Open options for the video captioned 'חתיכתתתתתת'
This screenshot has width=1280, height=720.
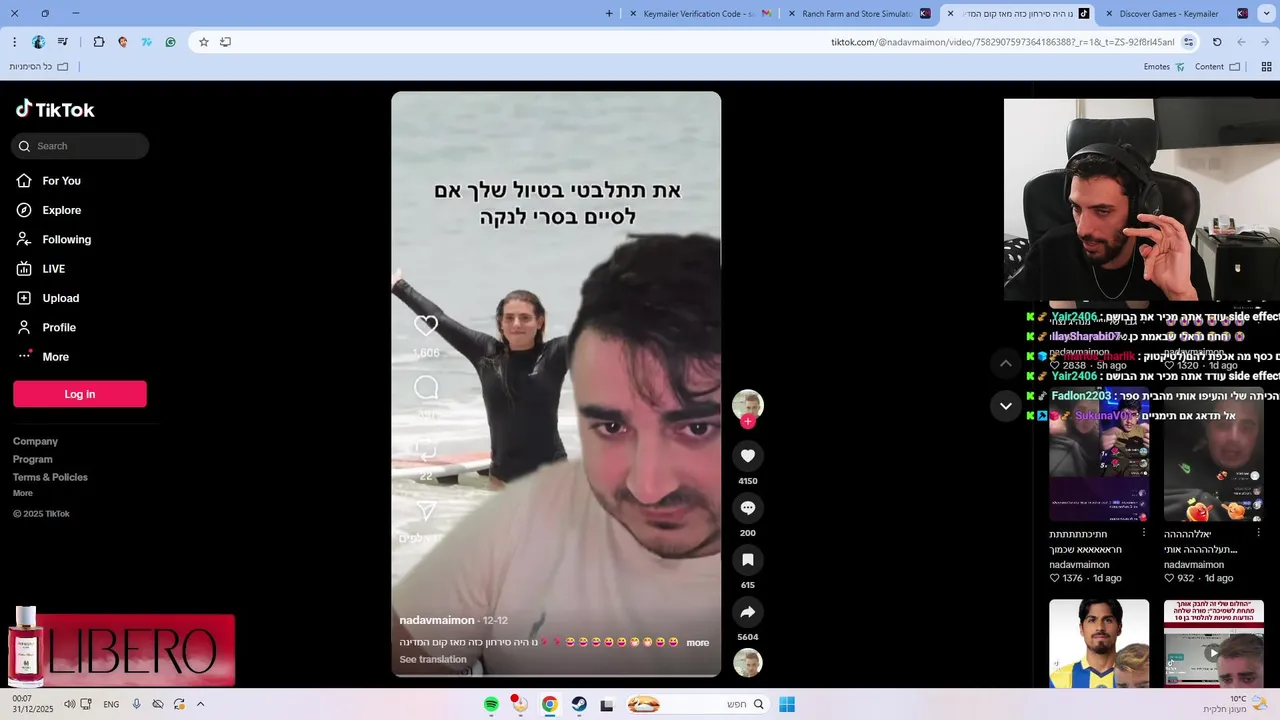[x=1144, y=533]
